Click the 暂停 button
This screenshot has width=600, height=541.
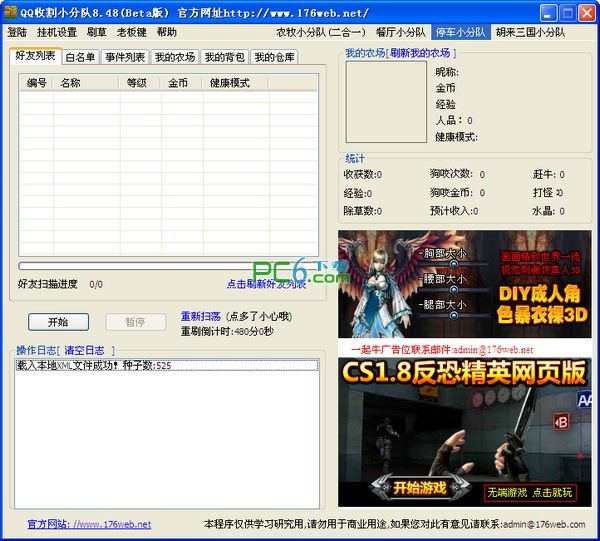[x=135, y=322]
